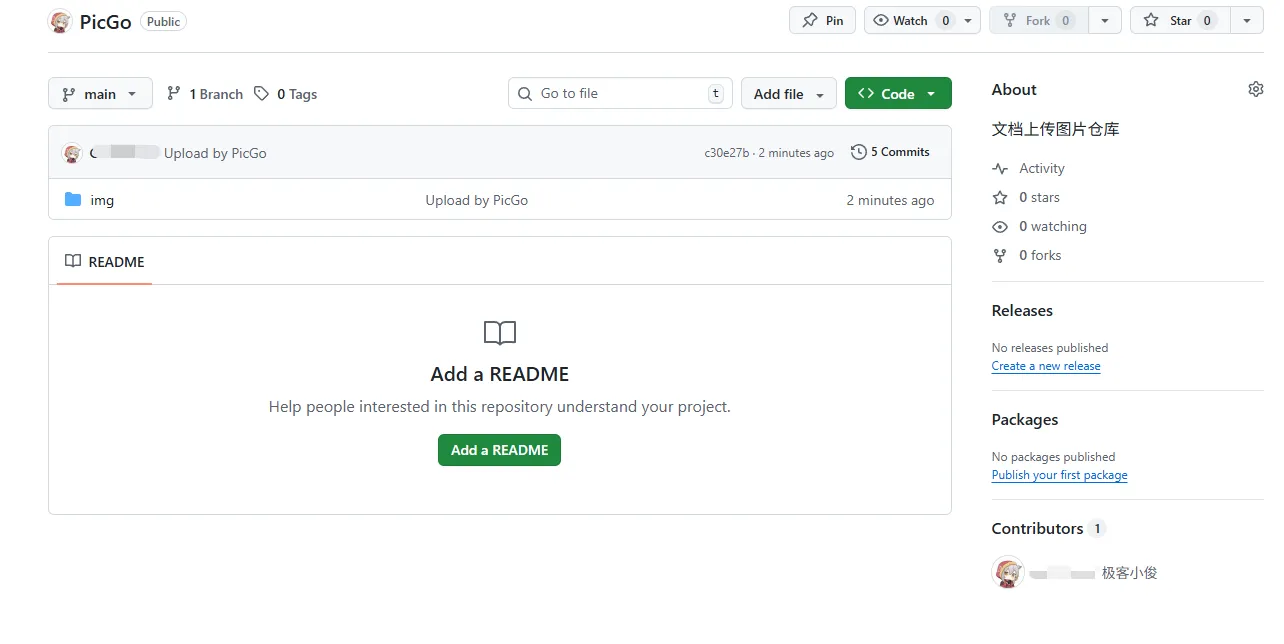Open commit hash c30e27b
Image resolution: width=1284 pixels, height=644 pixels.
726,153
